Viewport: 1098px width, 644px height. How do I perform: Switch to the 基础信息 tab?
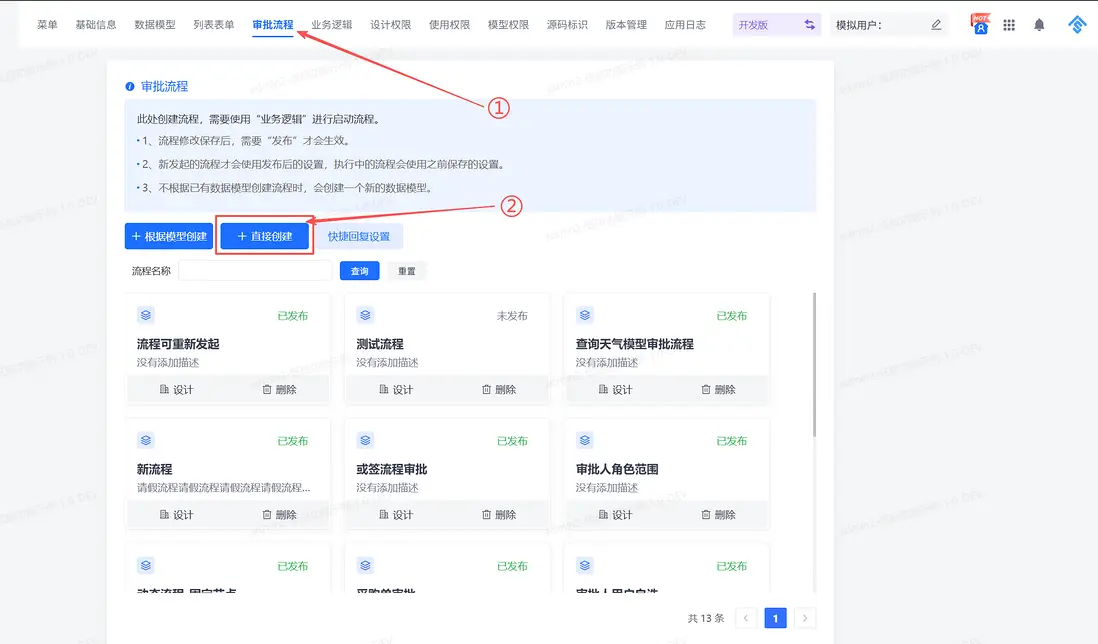96,24
